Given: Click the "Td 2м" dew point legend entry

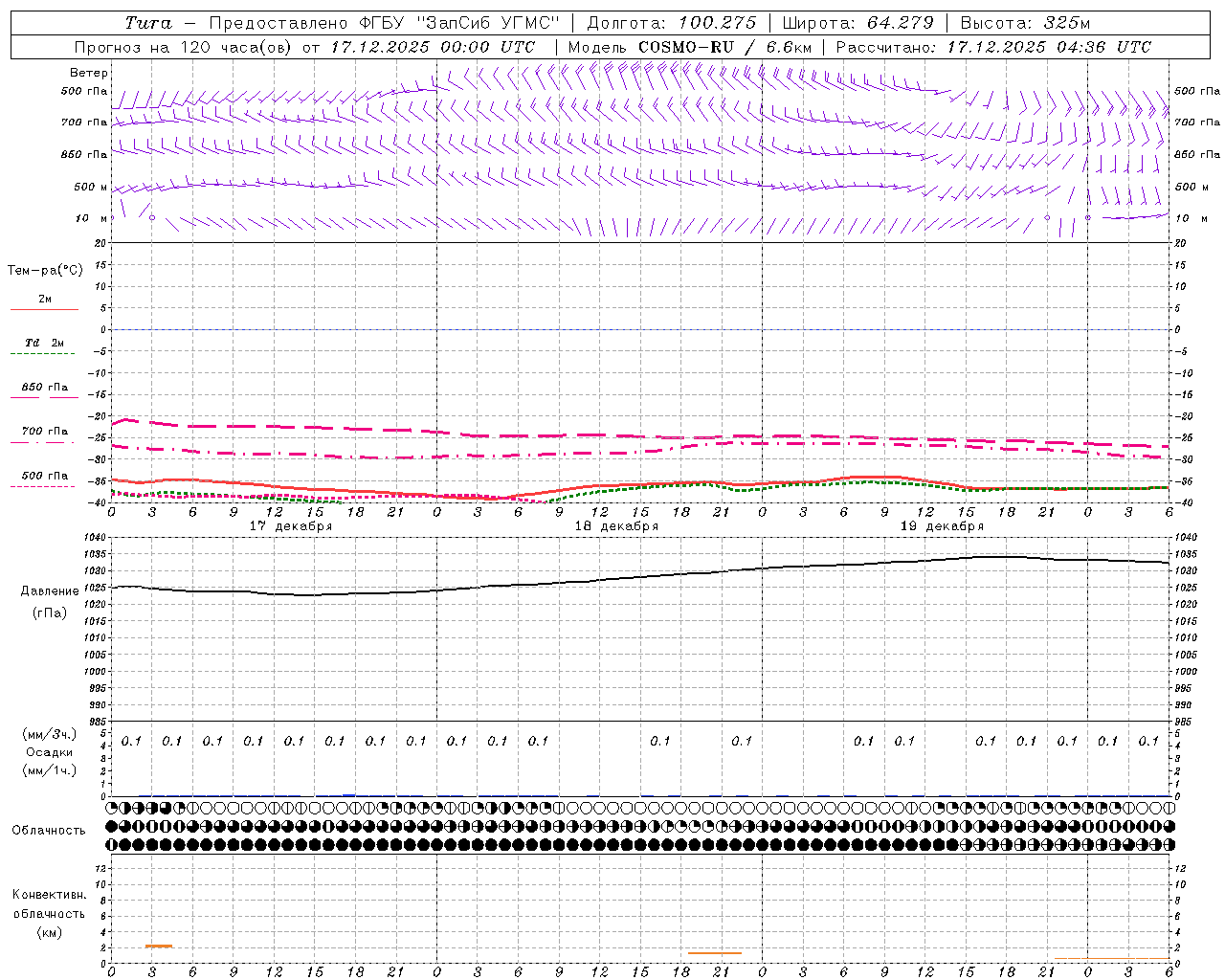Looking at the screenshot, I should (x=44, y=343).
